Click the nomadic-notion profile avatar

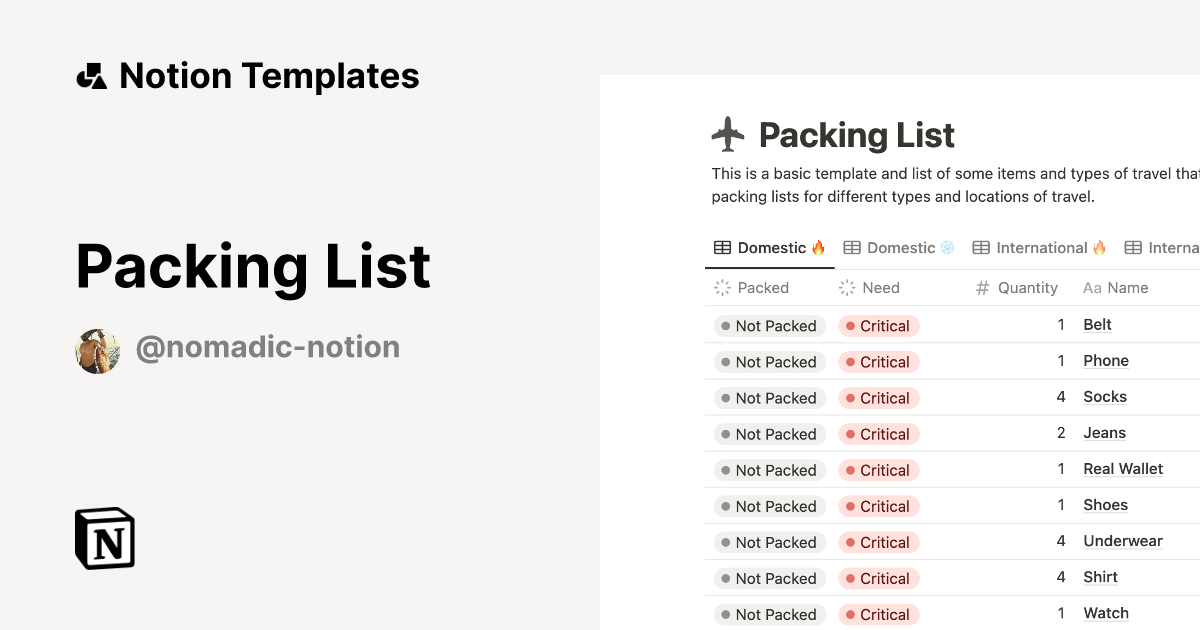(98, 351)
